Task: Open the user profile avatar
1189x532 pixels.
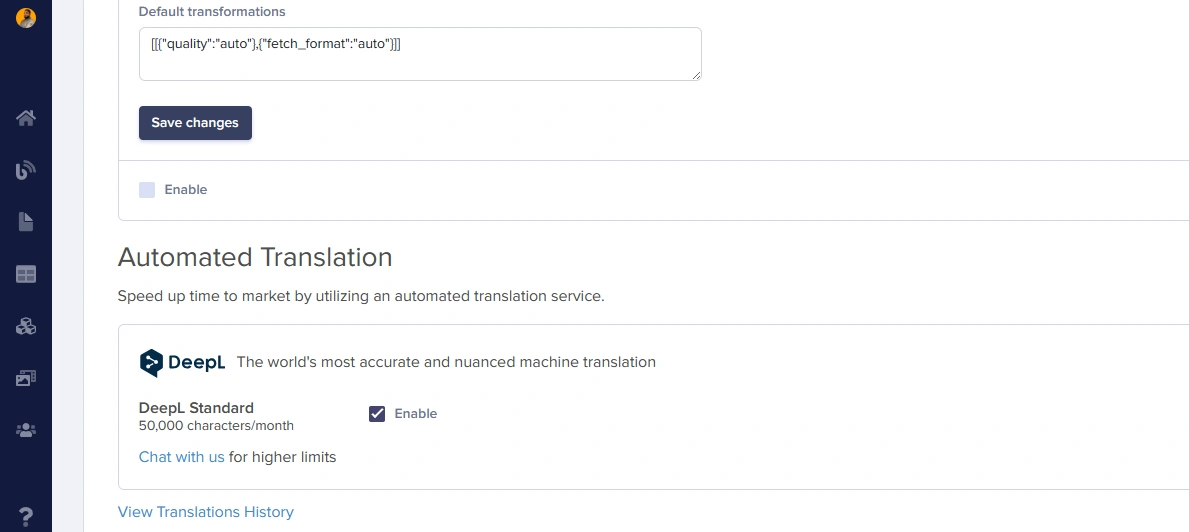Action: tap(26, 17)
